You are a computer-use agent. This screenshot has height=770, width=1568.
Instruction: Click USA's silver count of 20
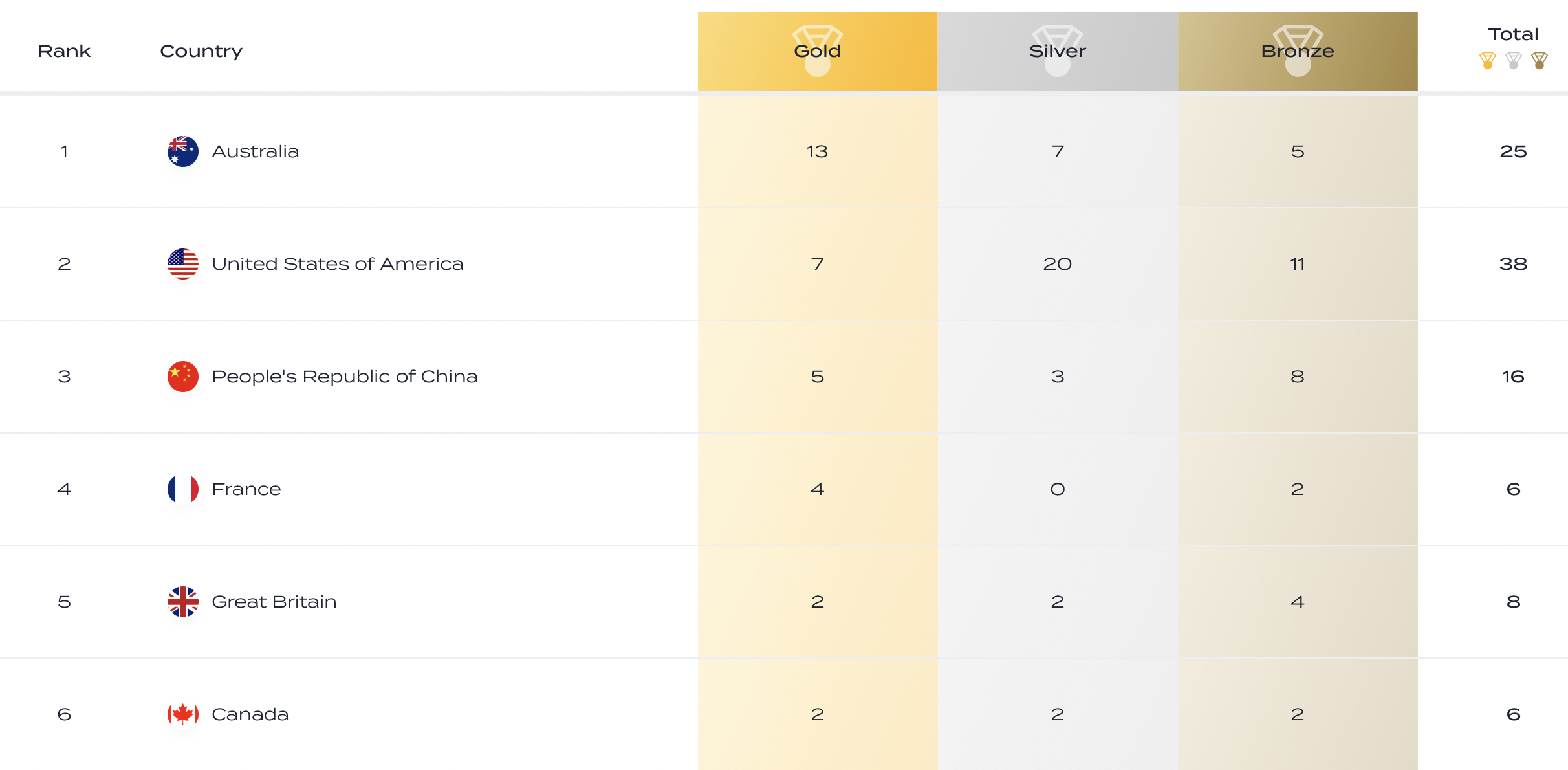click(1058, 264)
